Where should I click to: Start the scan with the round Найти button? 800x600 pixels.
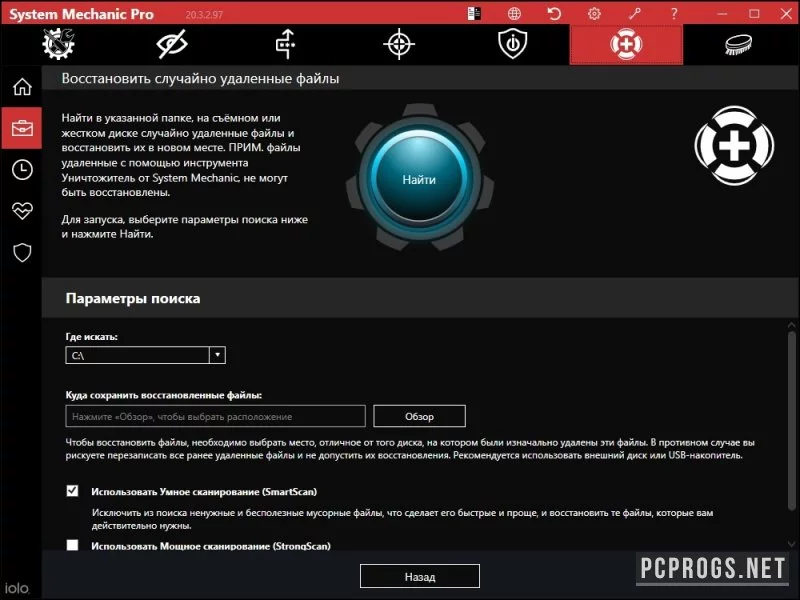coord(419,179)
